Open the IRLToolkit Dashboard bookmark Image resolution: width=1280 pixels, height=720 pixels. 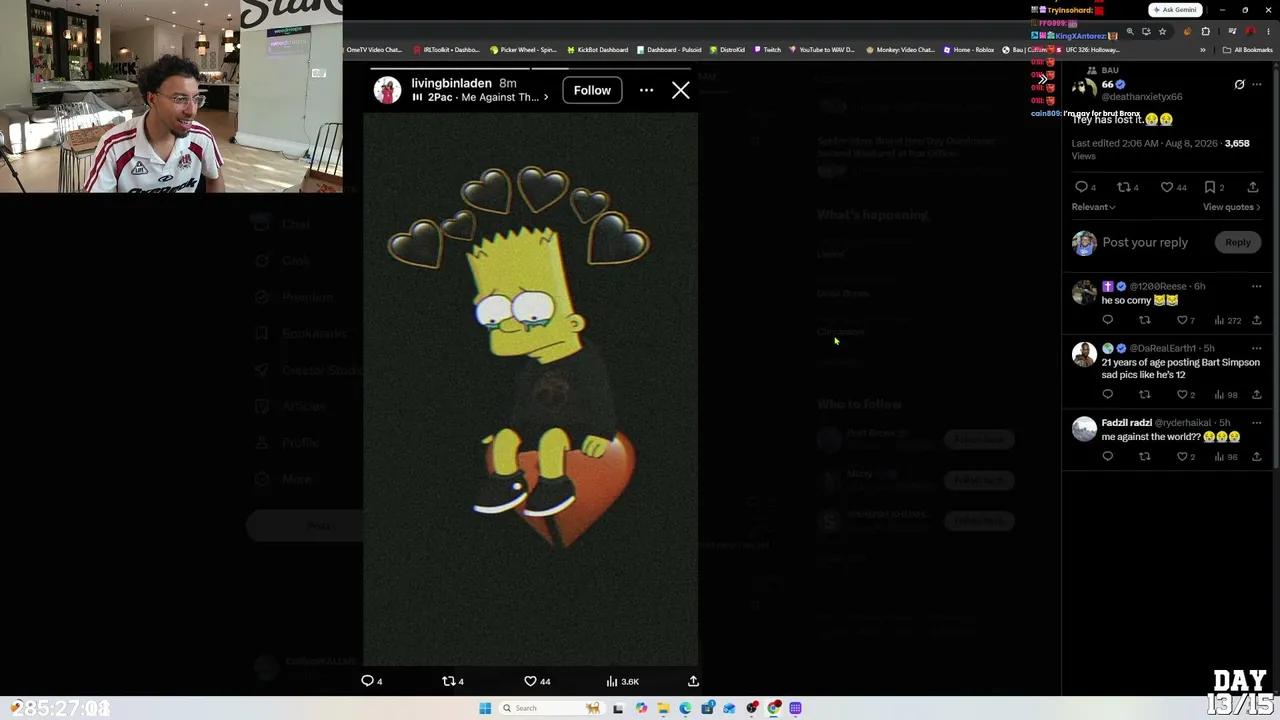(447, 50)
